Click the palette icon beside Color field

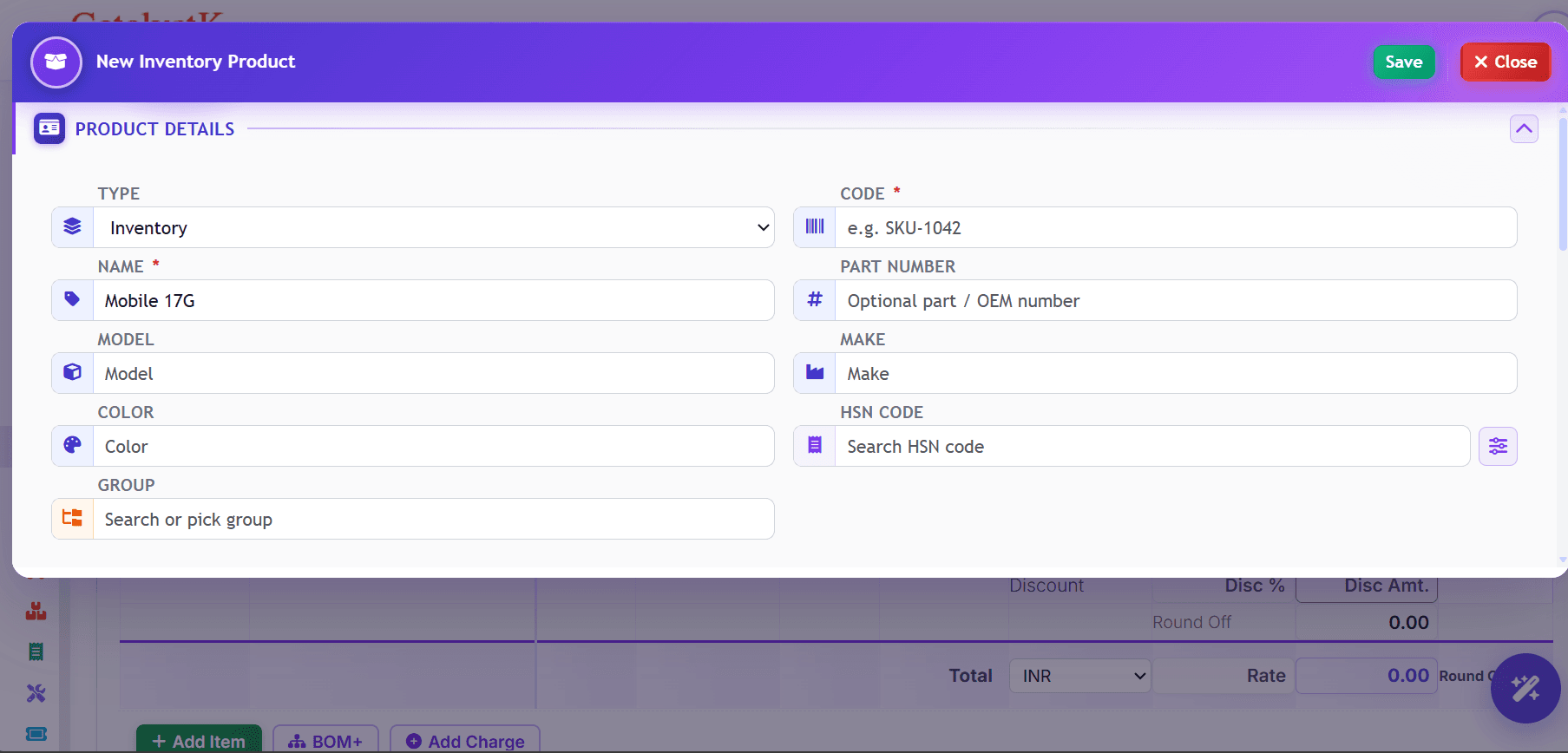click(72, 446)
